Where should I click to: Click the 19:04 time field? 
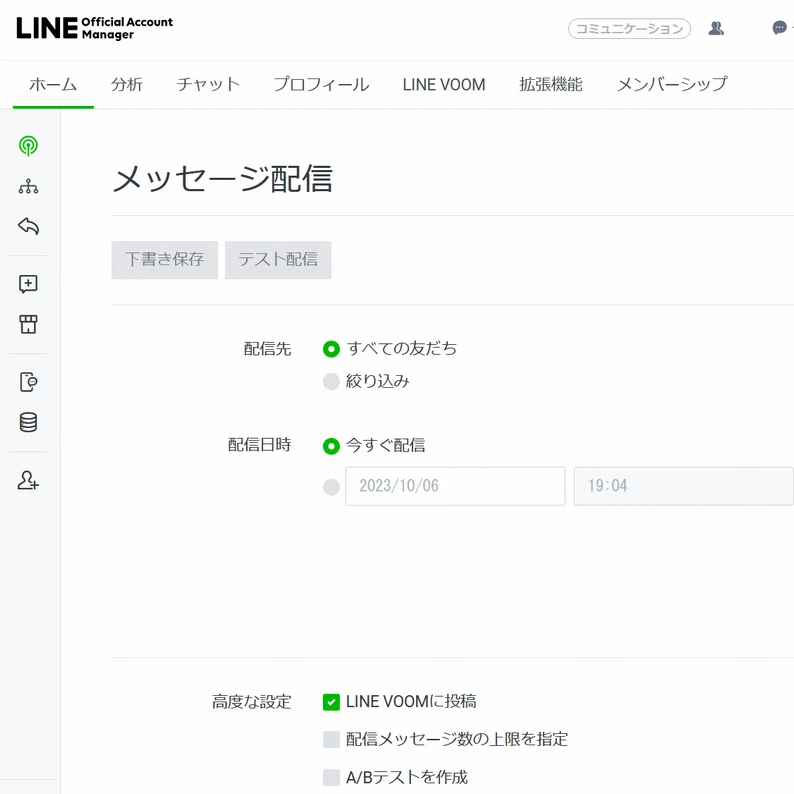(x=683, y=486)
